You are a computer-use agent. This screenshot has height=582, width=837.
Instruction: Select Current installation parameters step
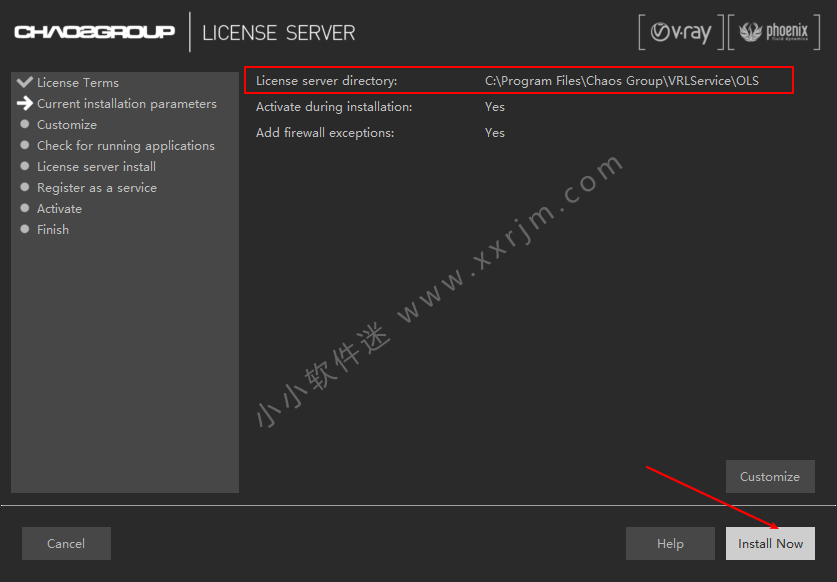click(x=127, y=104)
